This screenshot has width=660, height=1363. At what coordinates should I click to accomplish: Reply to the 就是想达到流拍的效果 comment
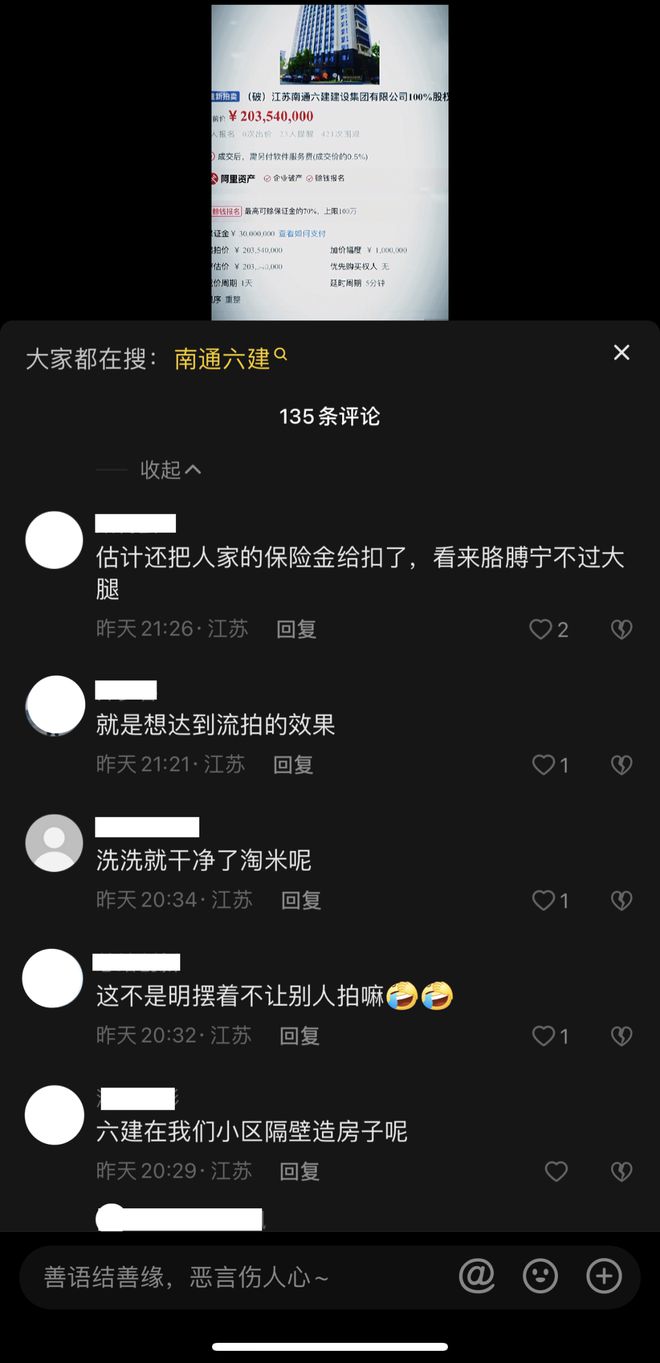point(294,764)
